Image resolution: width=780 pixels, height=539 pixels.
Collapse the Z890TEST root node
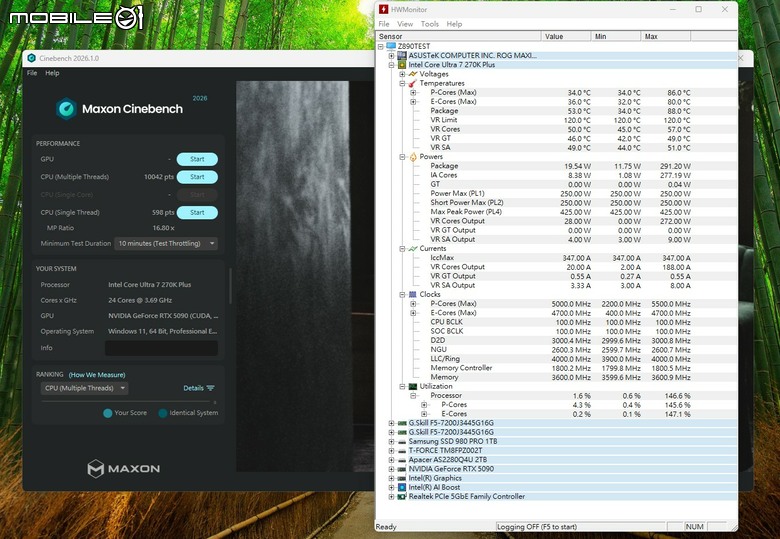coord(381,46)
